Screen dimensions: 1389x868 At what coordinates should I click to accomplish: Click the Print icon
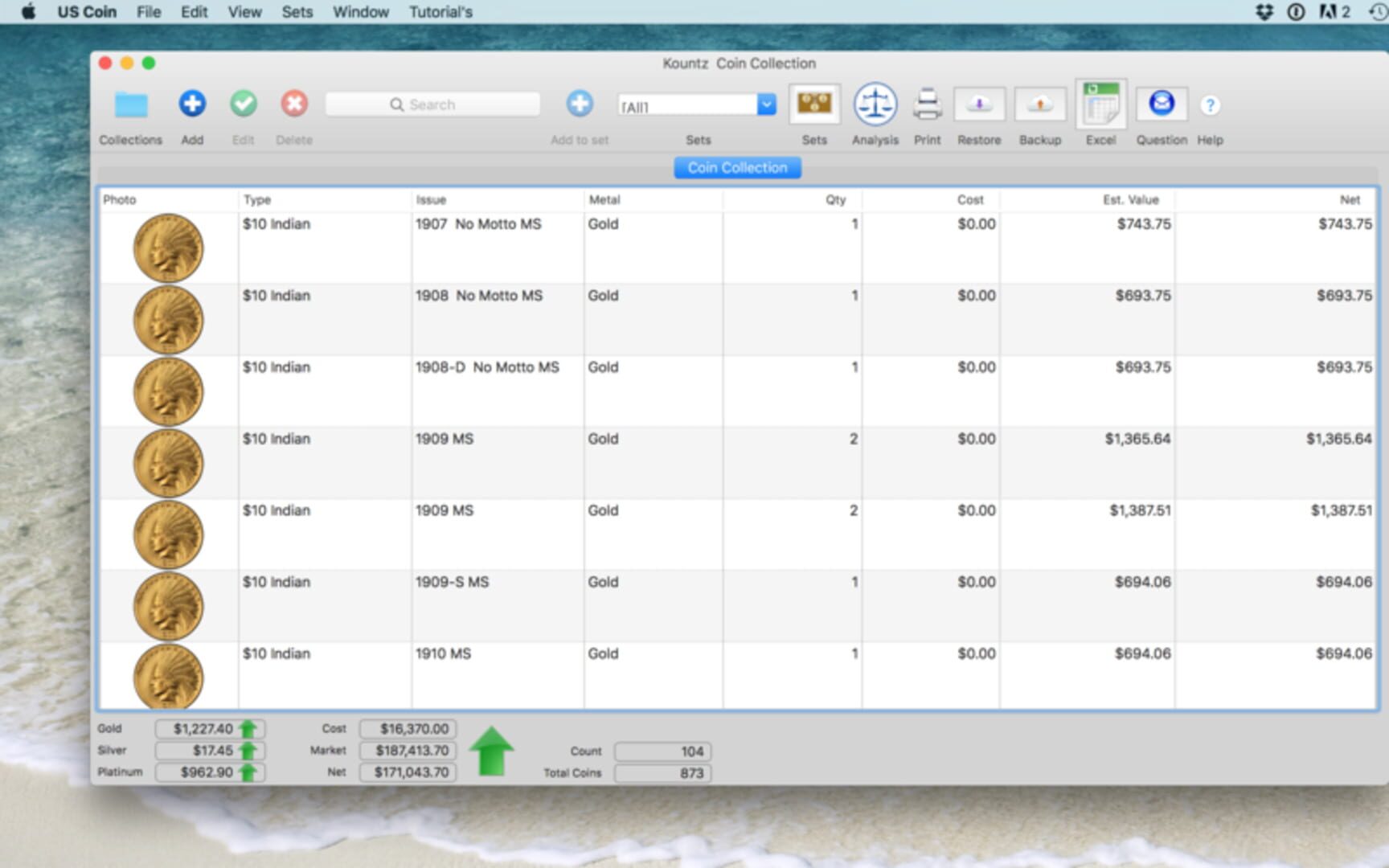tap(927, 104)
